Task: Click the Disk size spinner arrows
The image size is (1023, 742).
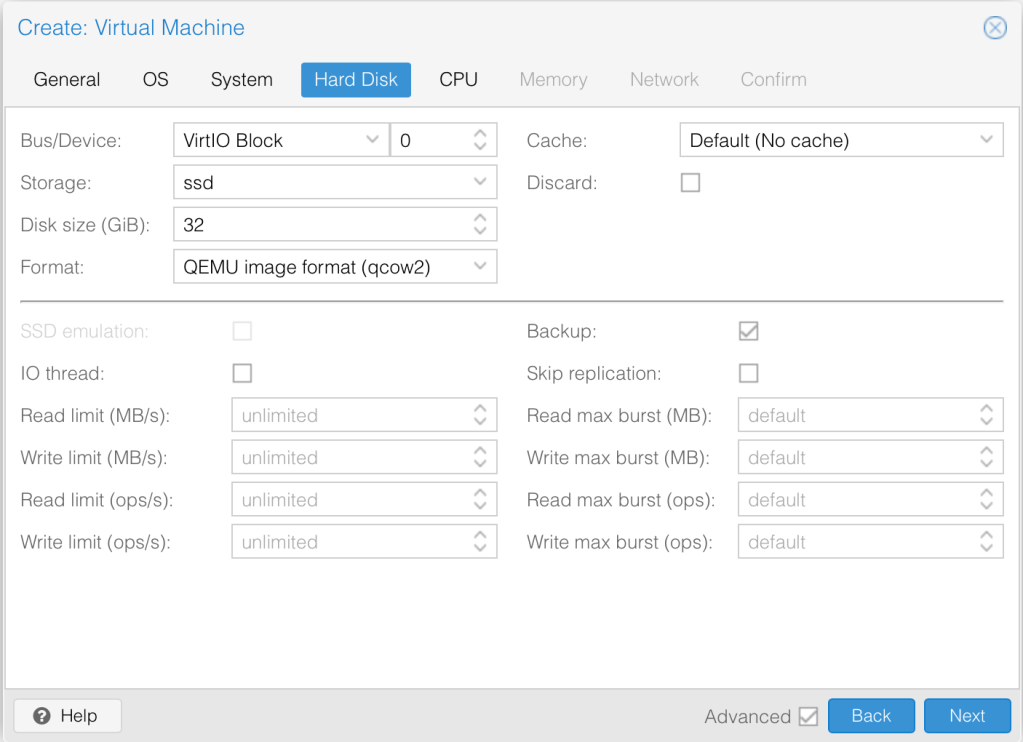Action: (x=481, y=225)
